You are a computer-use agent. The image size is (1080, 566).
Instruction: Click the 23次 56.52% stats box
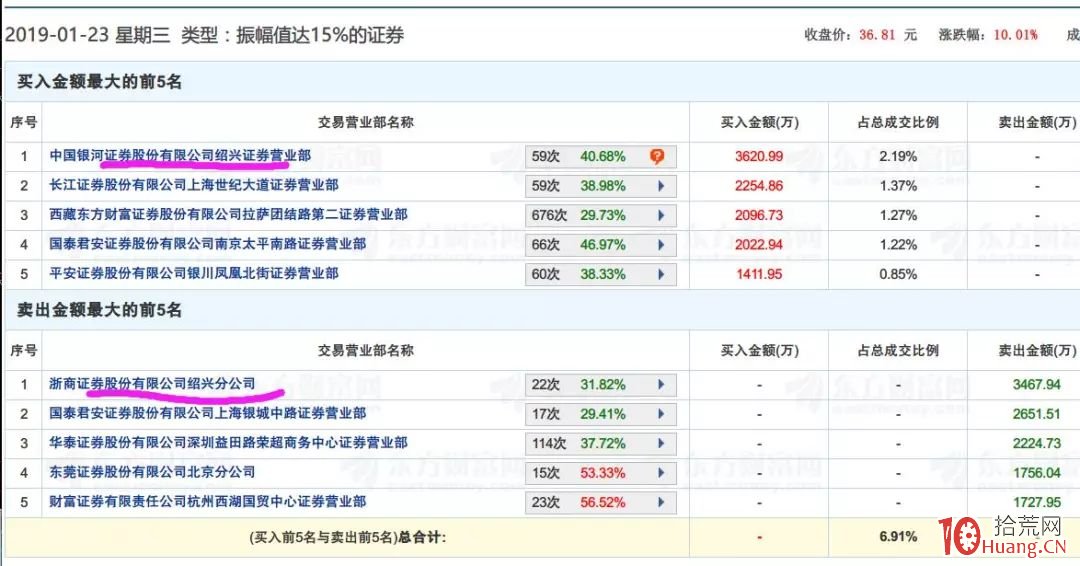601,502
